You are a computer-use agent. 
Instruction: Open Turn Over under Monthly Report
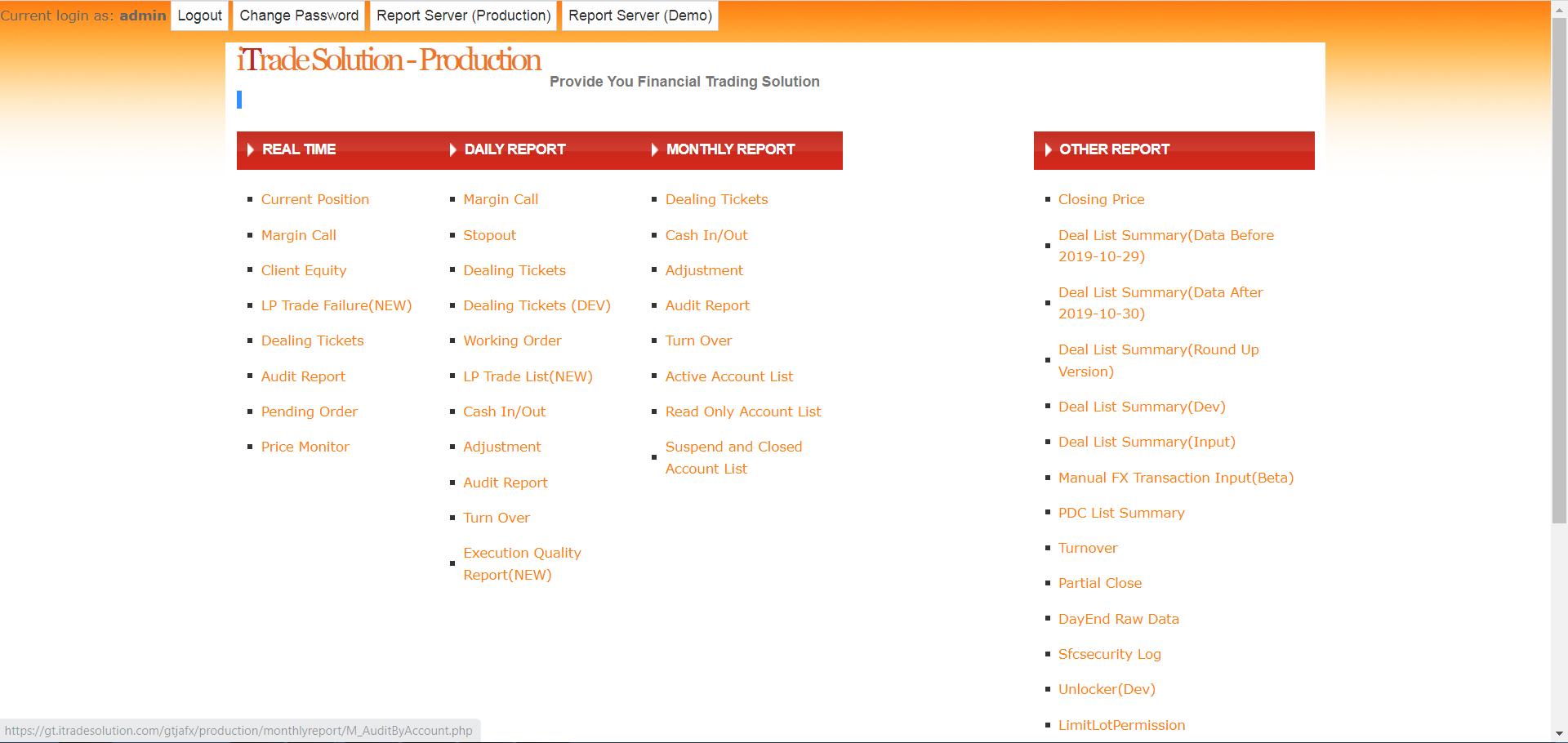[x=698, y=340]
